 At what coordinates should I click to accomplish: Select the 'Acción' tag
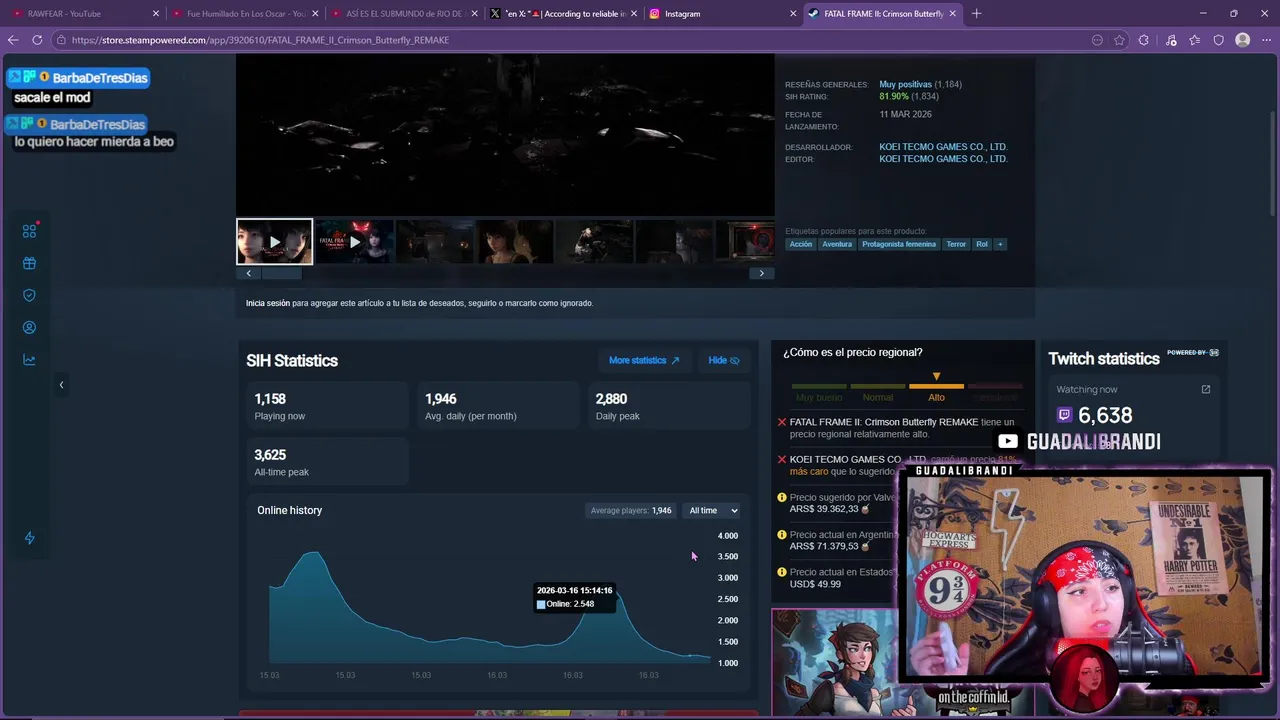[x=801, y=244]
